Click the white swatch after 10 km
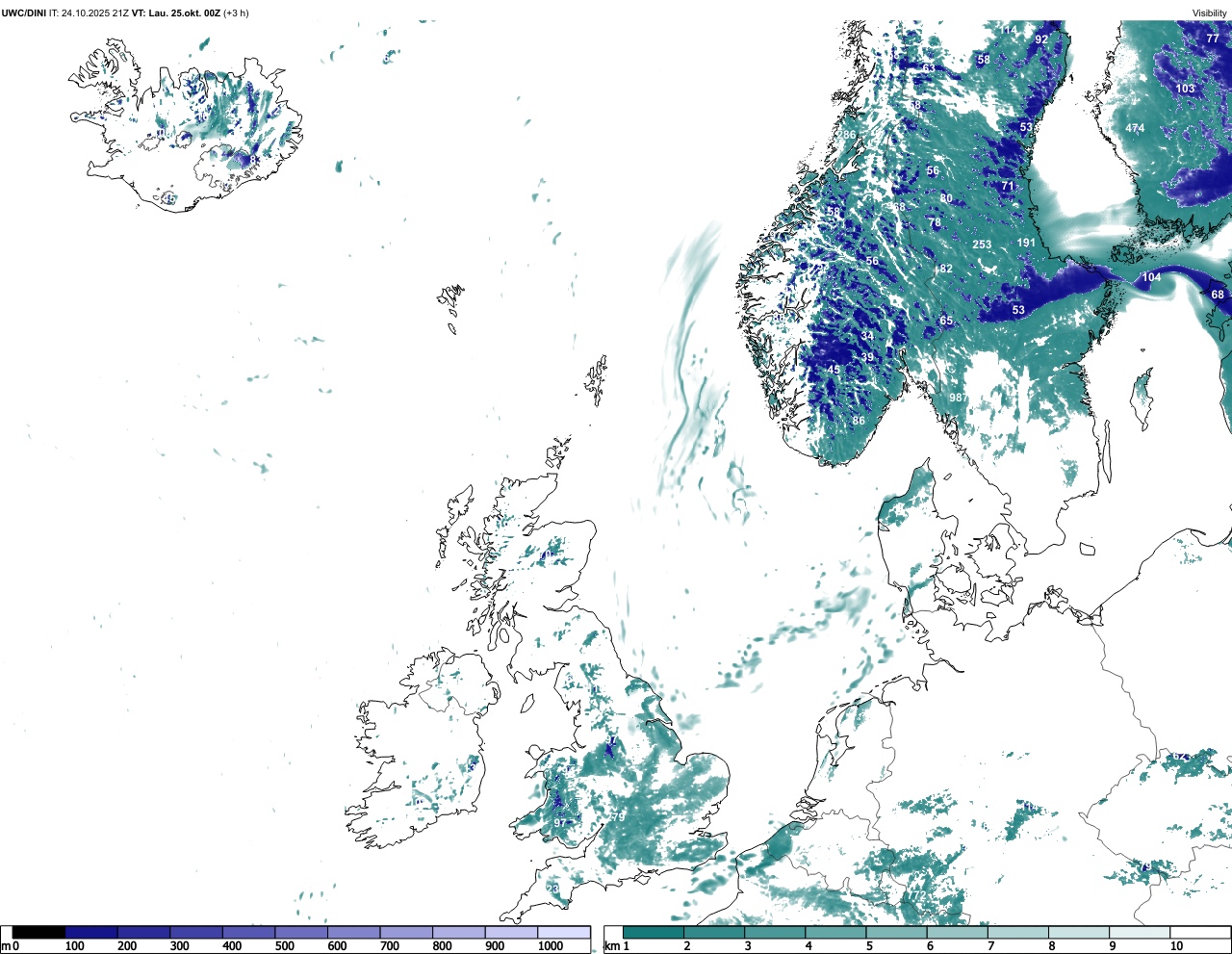1232x954 pixels. (1199, 932)
